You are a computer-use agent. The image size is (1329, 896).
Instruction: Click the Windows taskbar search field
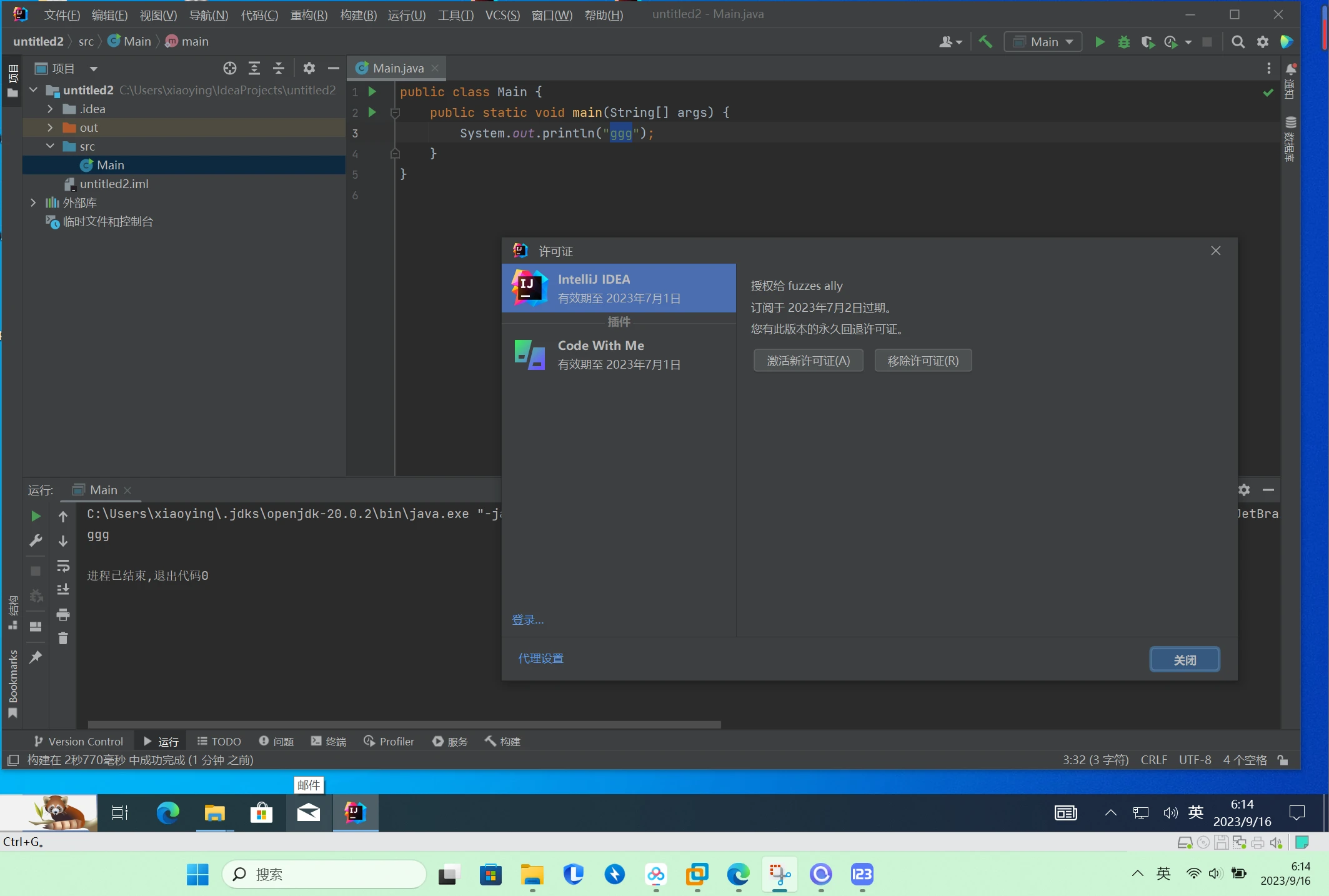pyautogui.click(x=324, y=874)
